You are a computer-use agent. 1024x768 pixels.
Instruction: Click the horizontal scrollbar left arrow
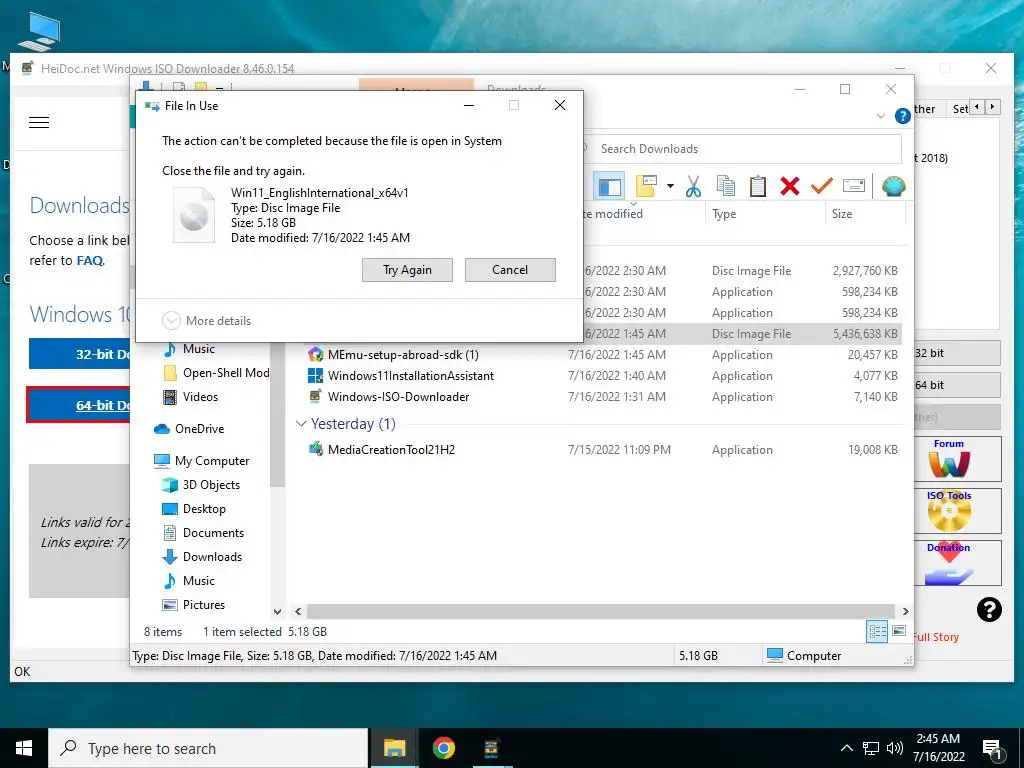pyautogui.click(x=298, y=611)
